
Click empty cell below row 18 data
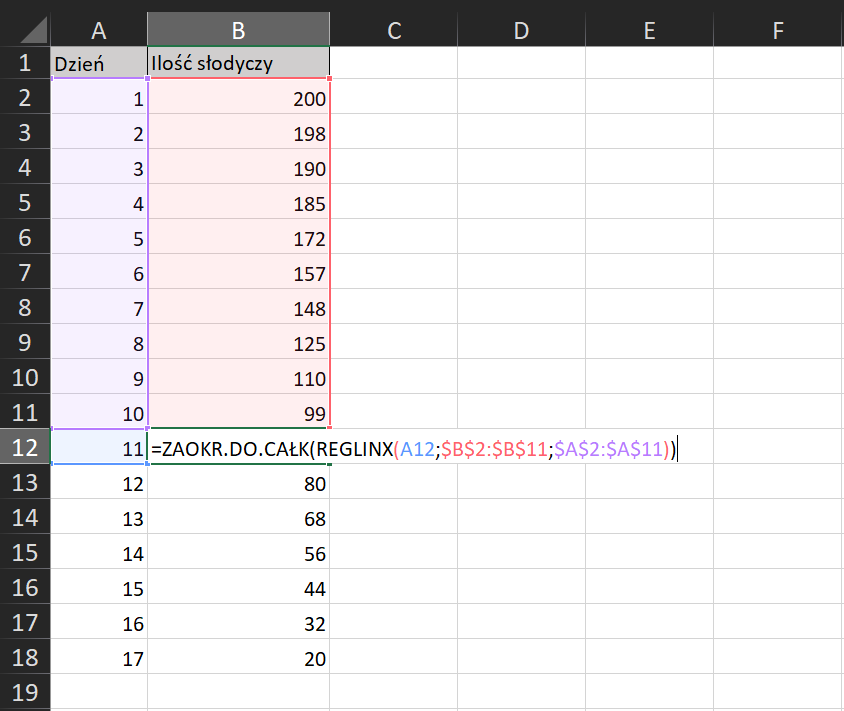238,693
